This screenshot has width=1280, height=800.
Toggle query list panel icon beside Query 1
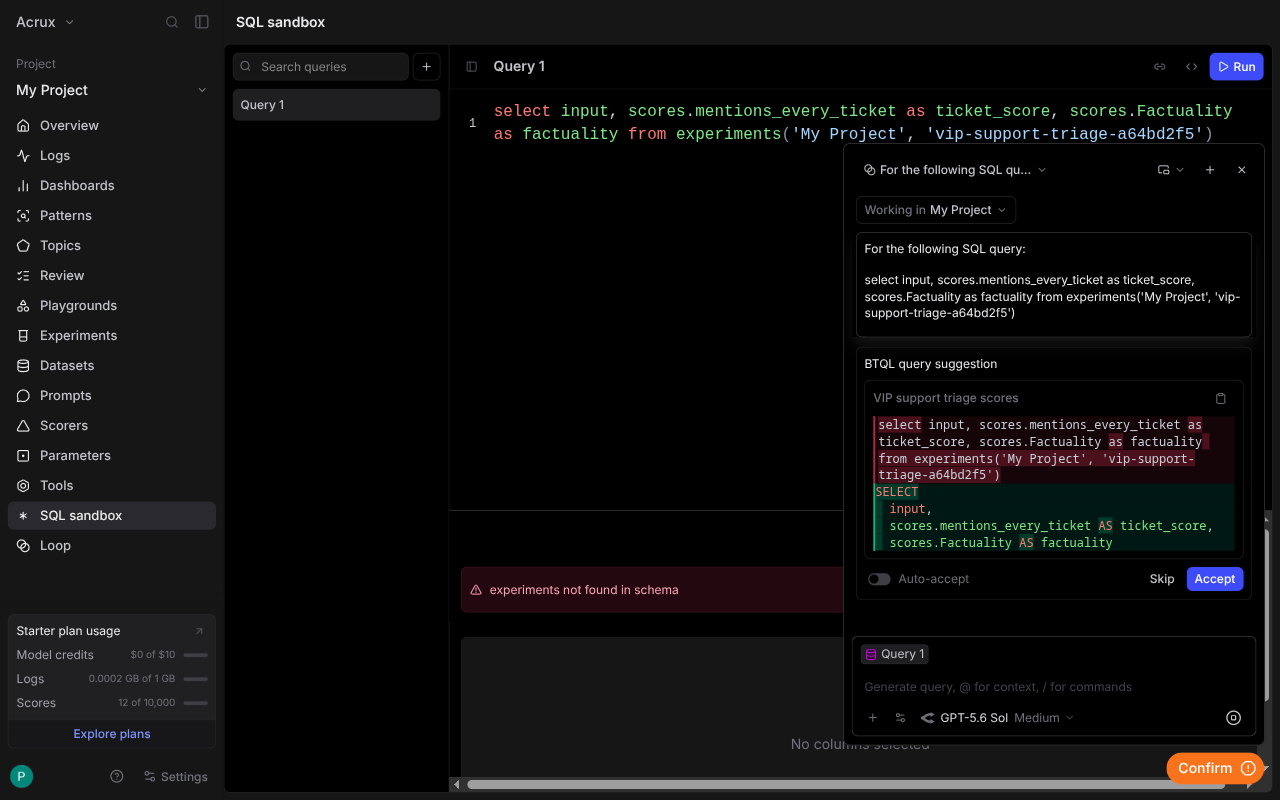pyautogui.click(x=472, y=67)
